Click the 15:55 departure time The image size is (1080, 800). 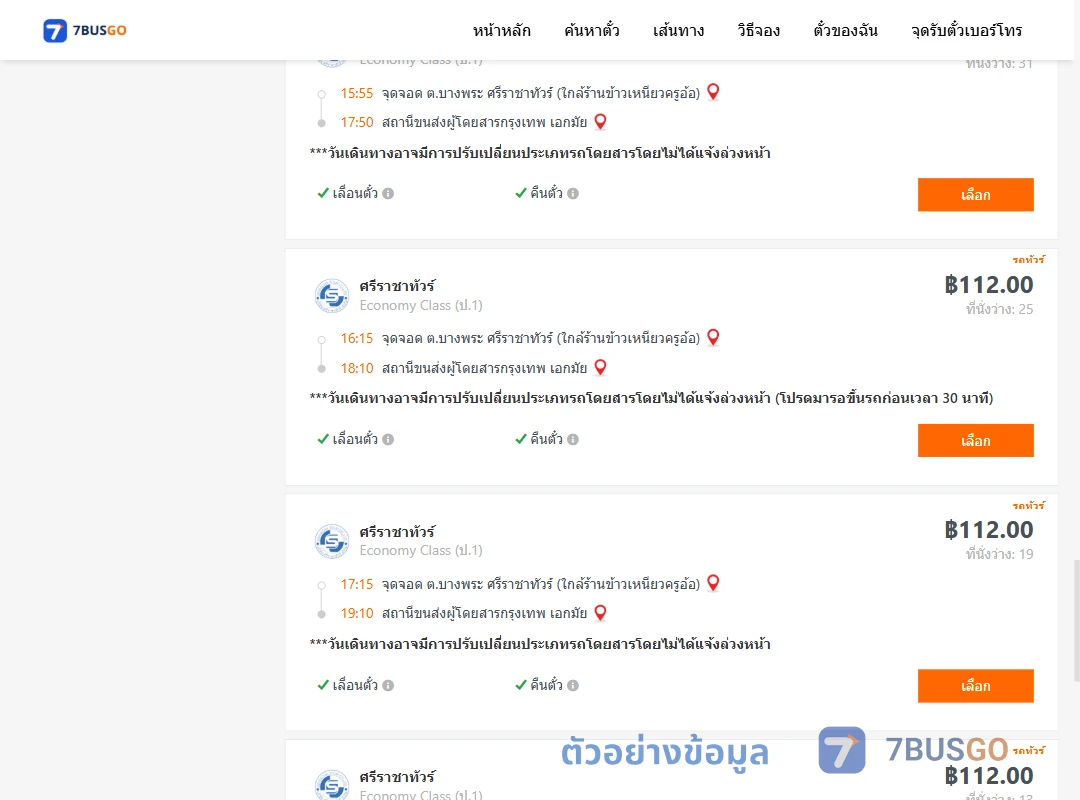pos(357,93)
